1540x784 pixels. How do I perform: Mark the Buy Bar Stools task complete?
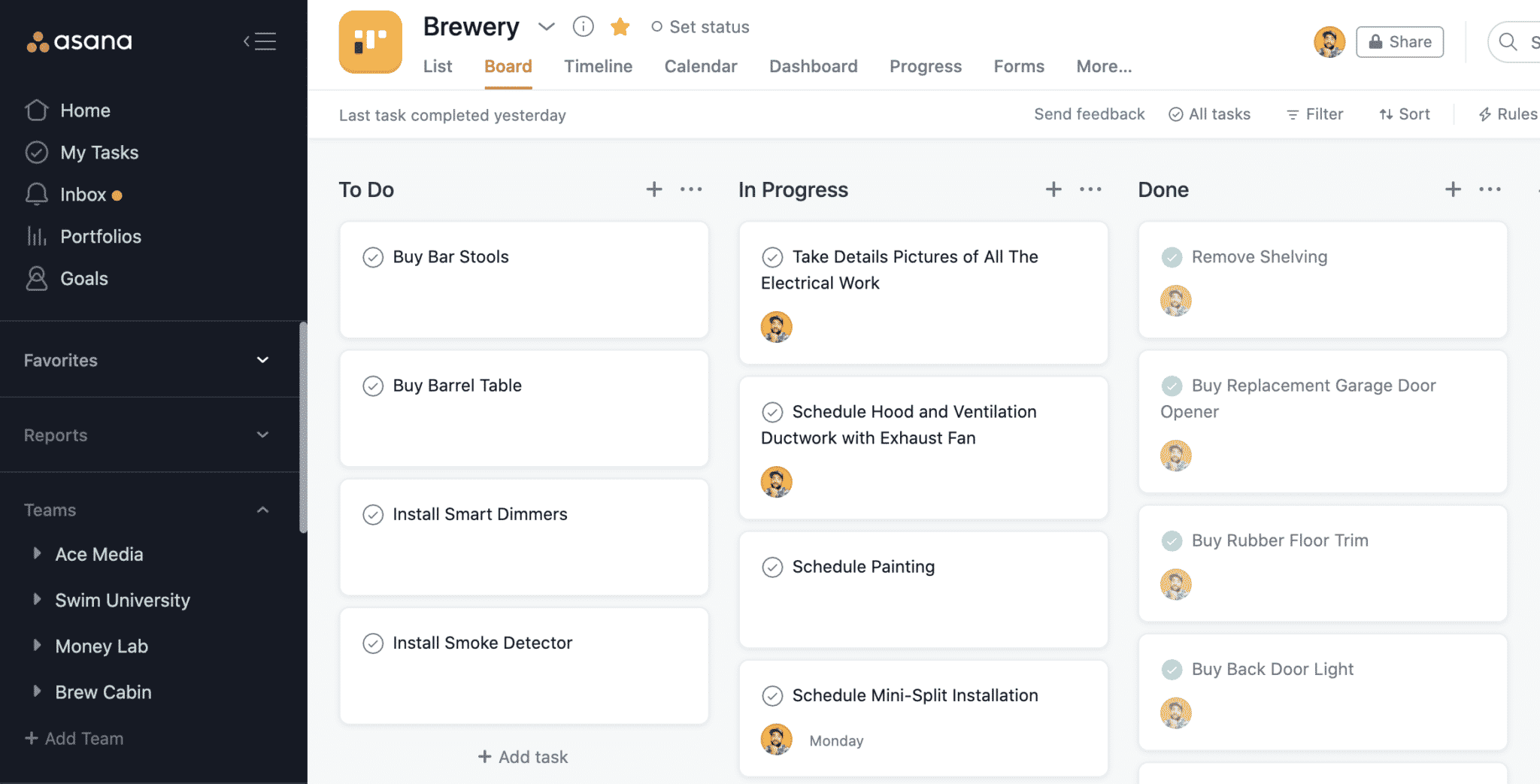pos(374,257)
